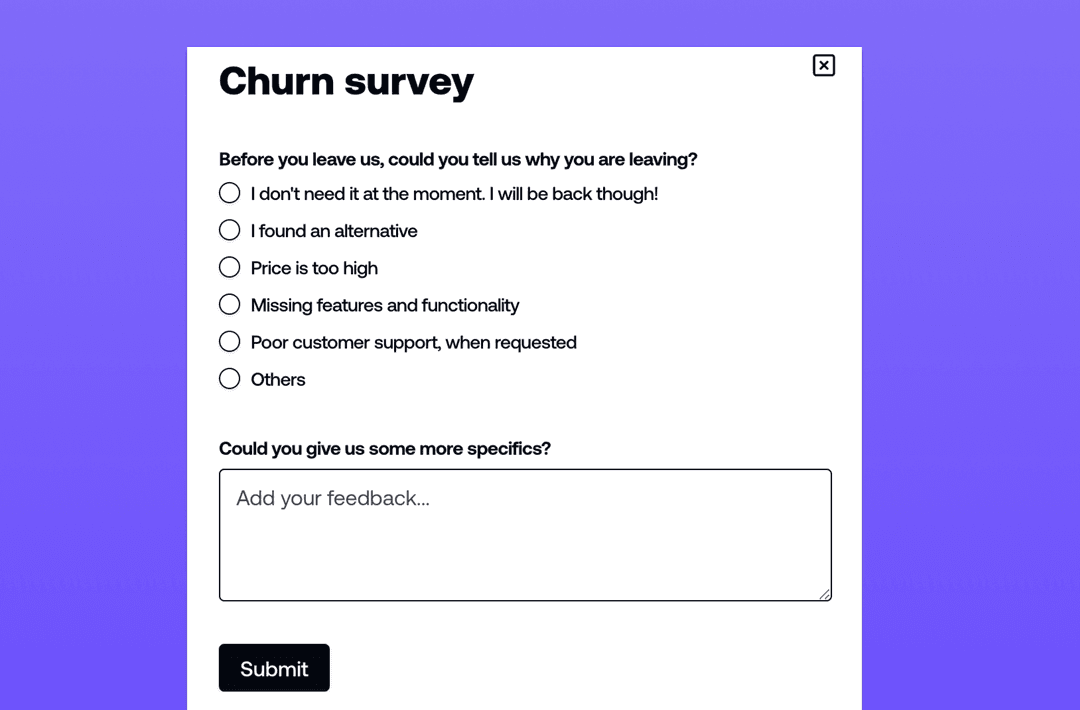Click the "Could you give us some more specifics?" label
The height and width of the screenshot is (710, 1080).
[385, 448]
